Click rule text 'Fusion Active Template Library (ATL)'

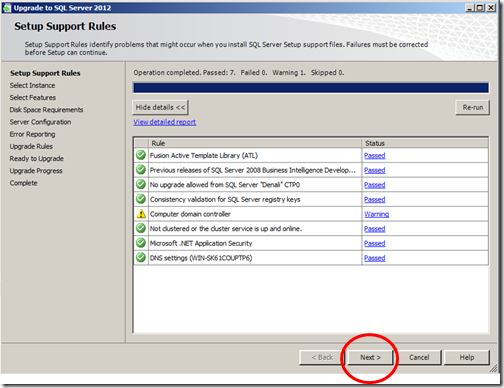[x=204, y=156]
